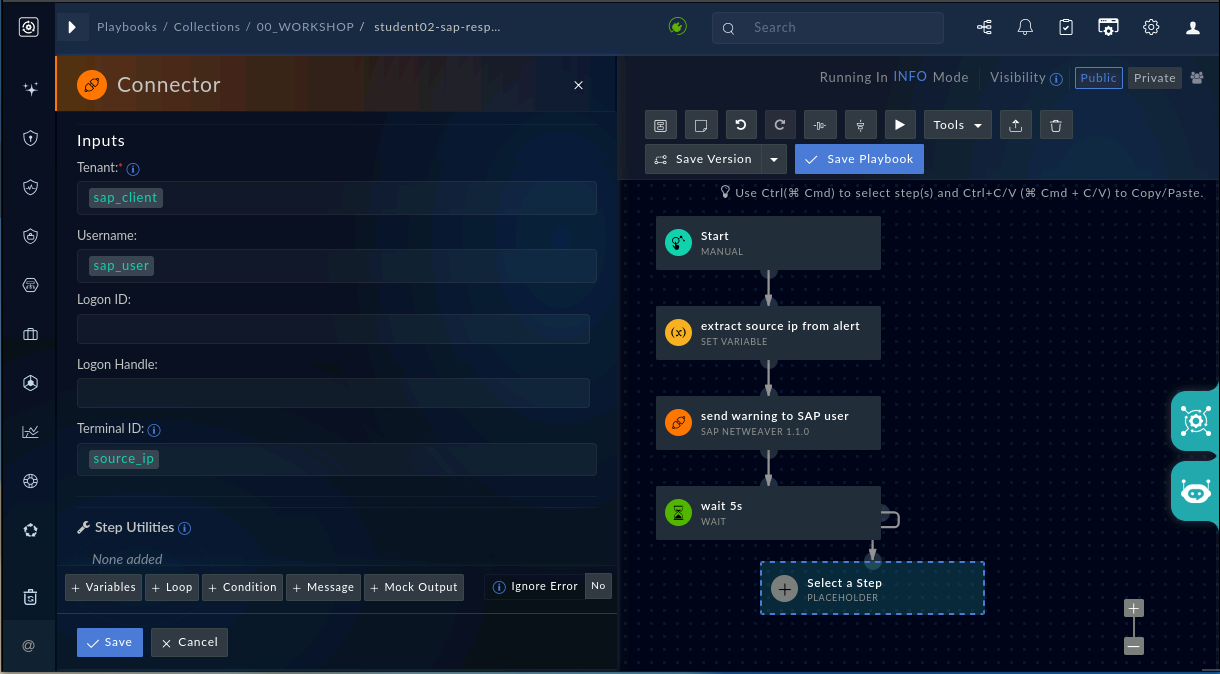Image resolution: width=1220 pixels, height=674 pixels.
Task: Open the shield-lock icon in the left sidebar
Action: coord(31,138)
